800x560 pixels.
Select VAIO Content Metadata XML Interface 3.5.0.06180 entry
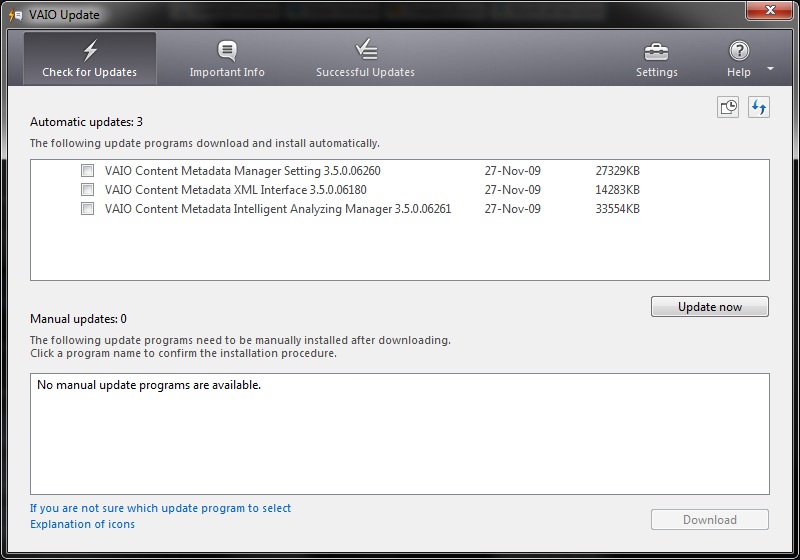point(235,190)
